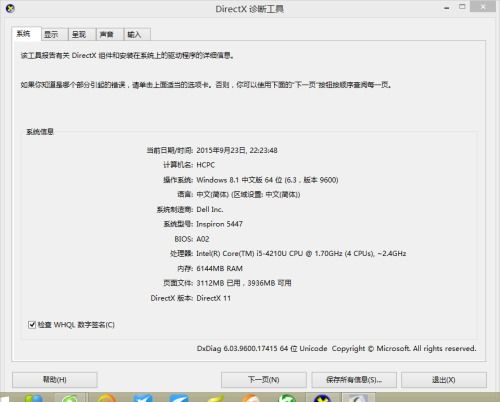Close the DirectX diagnostic window
The width and height of the screenshot is (500, 402).
pos(483,7)
